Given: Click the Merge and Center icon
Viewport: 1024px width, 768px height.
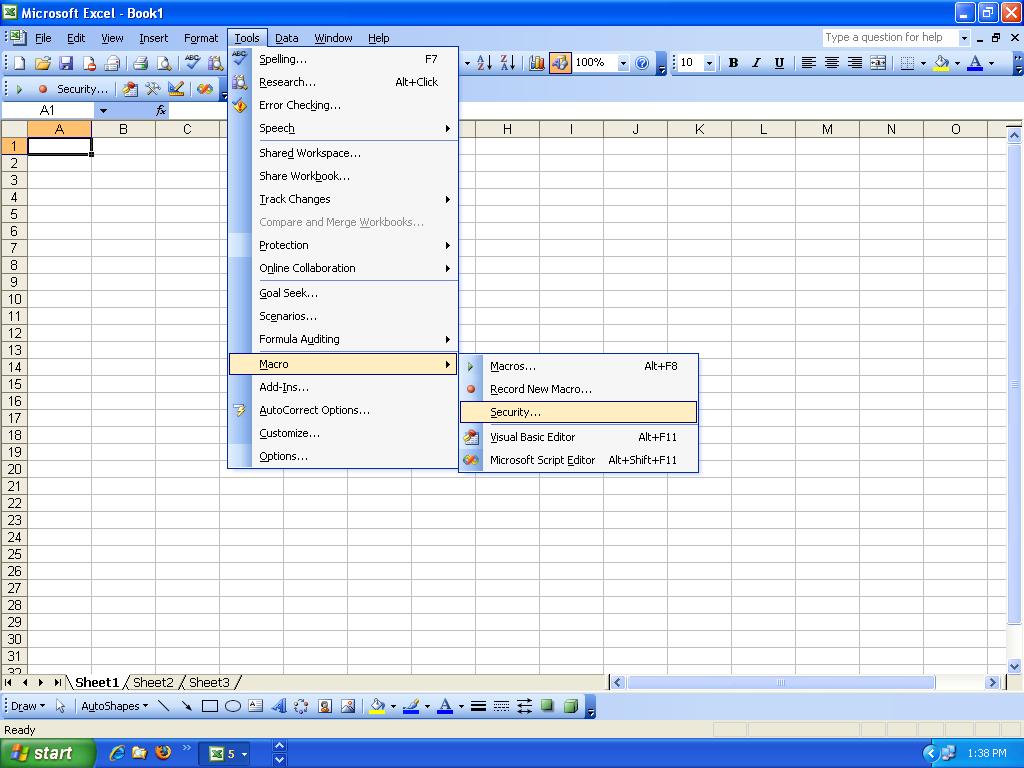Looking at the screenshot, I should [x=878, y=63].
